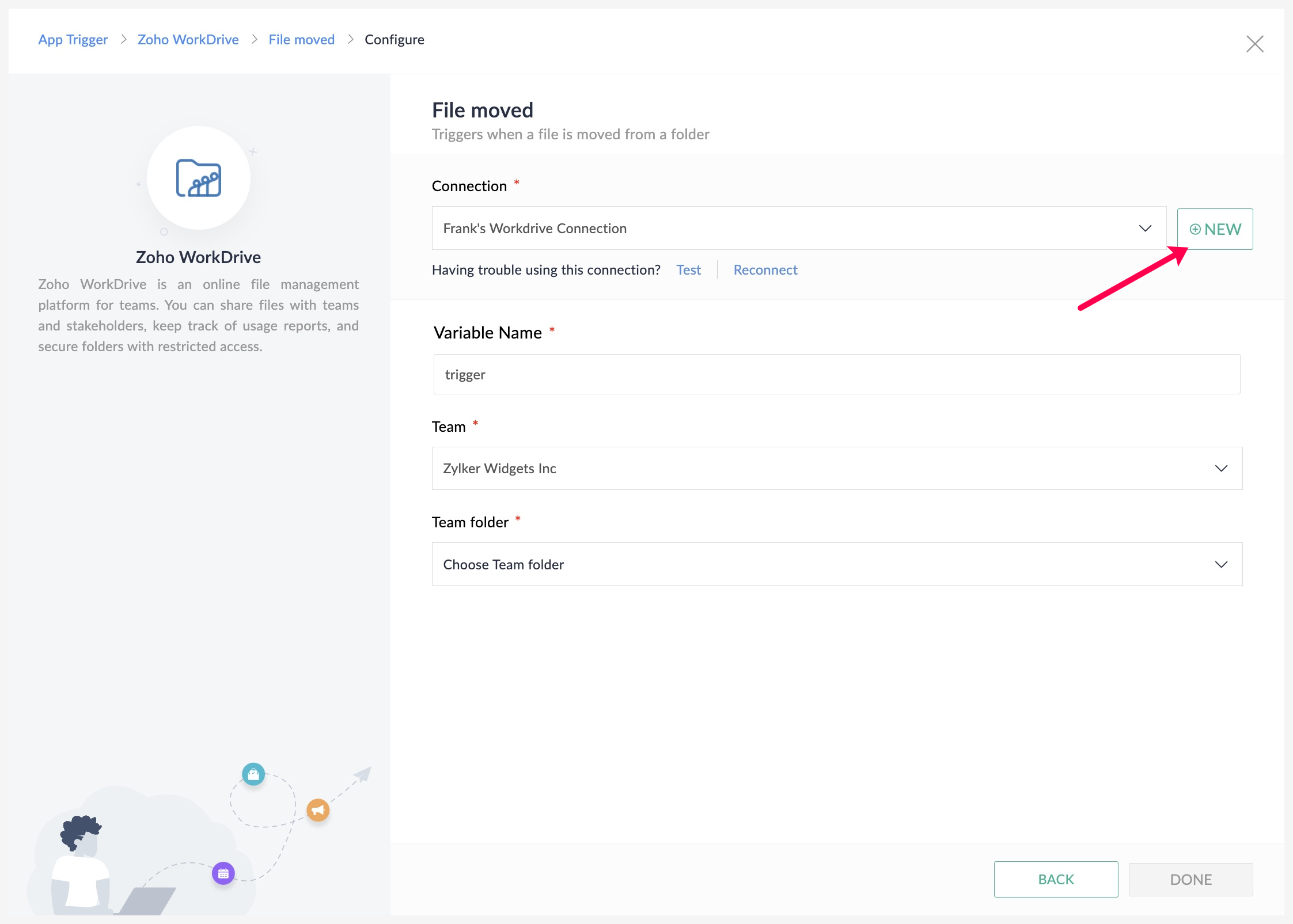Screen dimensions: 1293x924
Task: Click the Reconnect link
Action: tap(765, 269)
